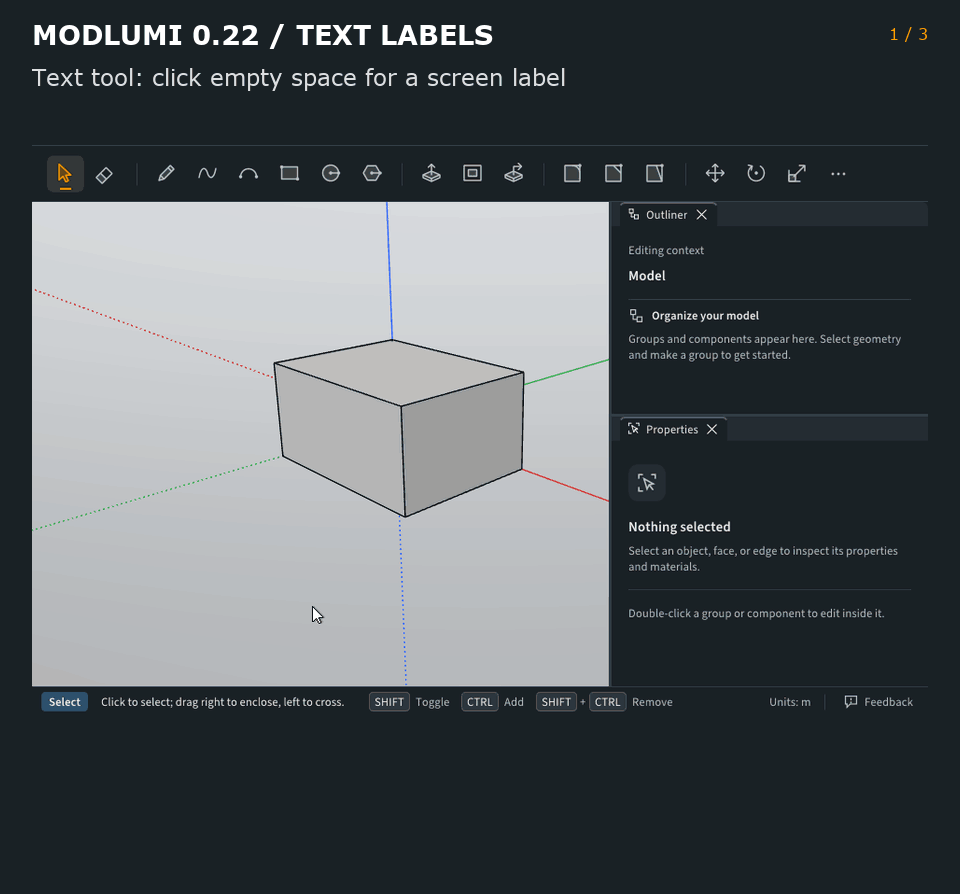This screenshot has width=960, height=894.
Task: Activate the Select arrow tool
Action: (65, 174)
